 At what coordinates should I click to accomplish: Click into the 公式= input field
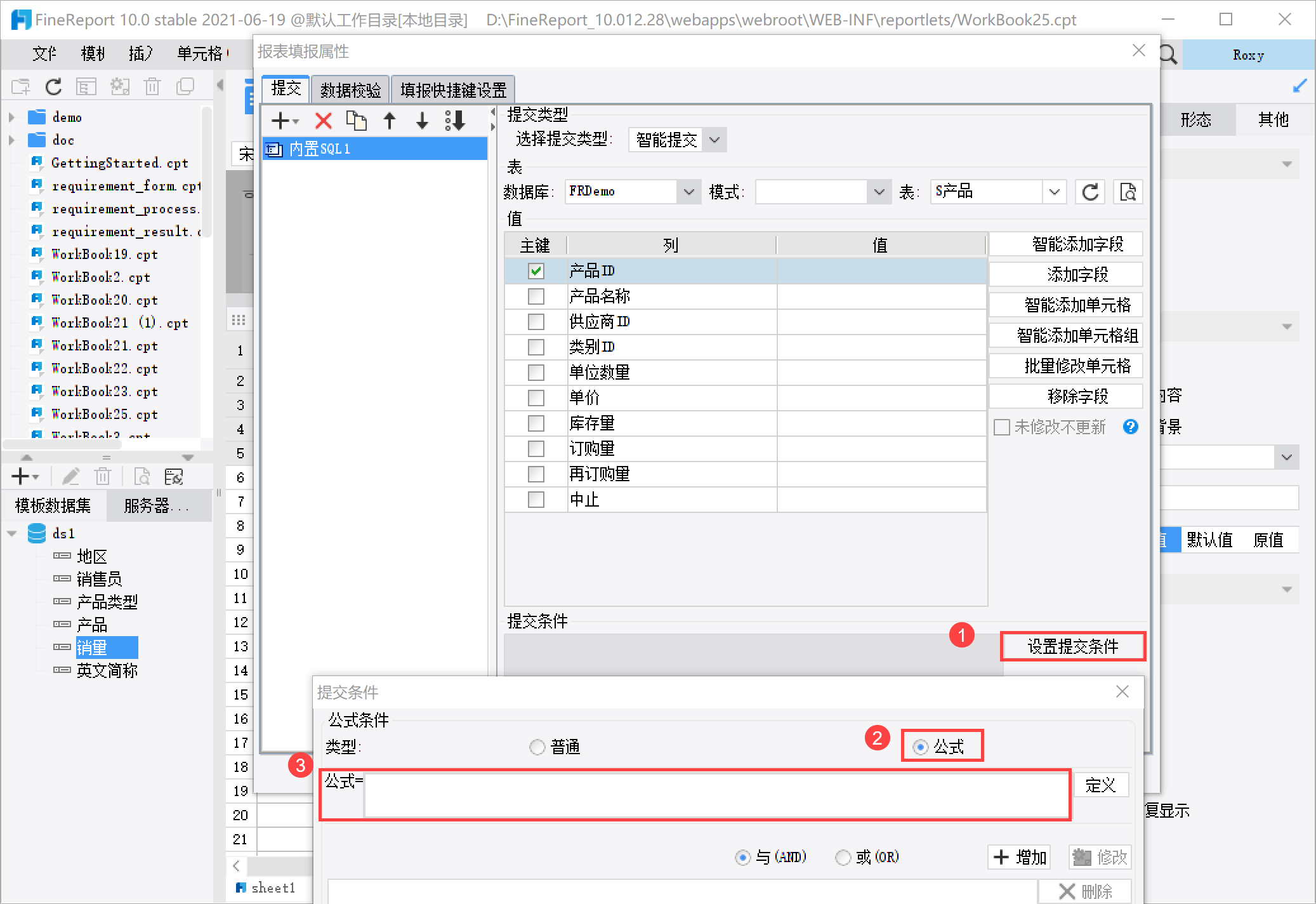tap(716, 794)
